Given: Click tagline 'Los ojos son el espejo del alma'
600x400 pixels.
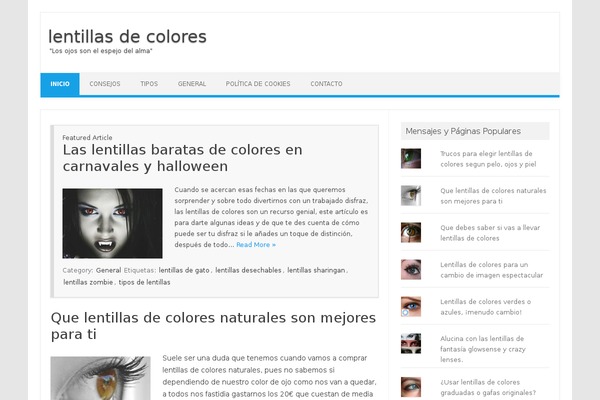Looking at the screenshot, I should click(101, 51).
